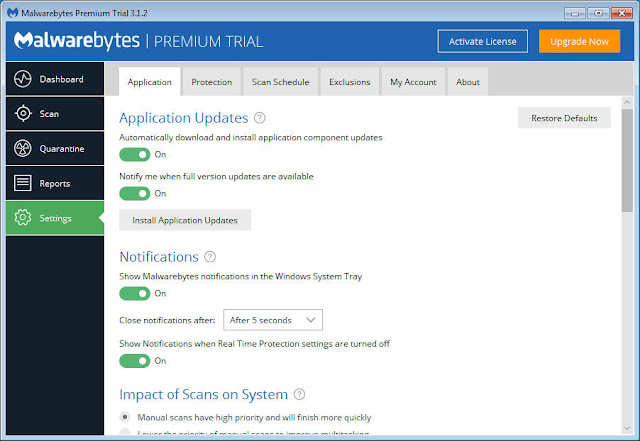The width and height of the screenshot is (640, 441).
Task: Select the Settings section
Action: pyautogui.click(x=55, y=218)
